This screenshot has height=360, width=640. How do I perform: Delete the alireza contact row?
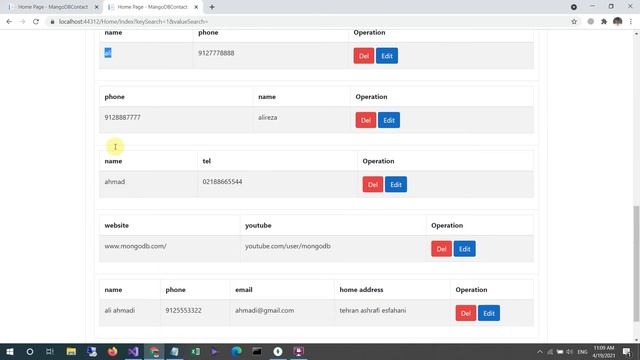click(366, 120)
